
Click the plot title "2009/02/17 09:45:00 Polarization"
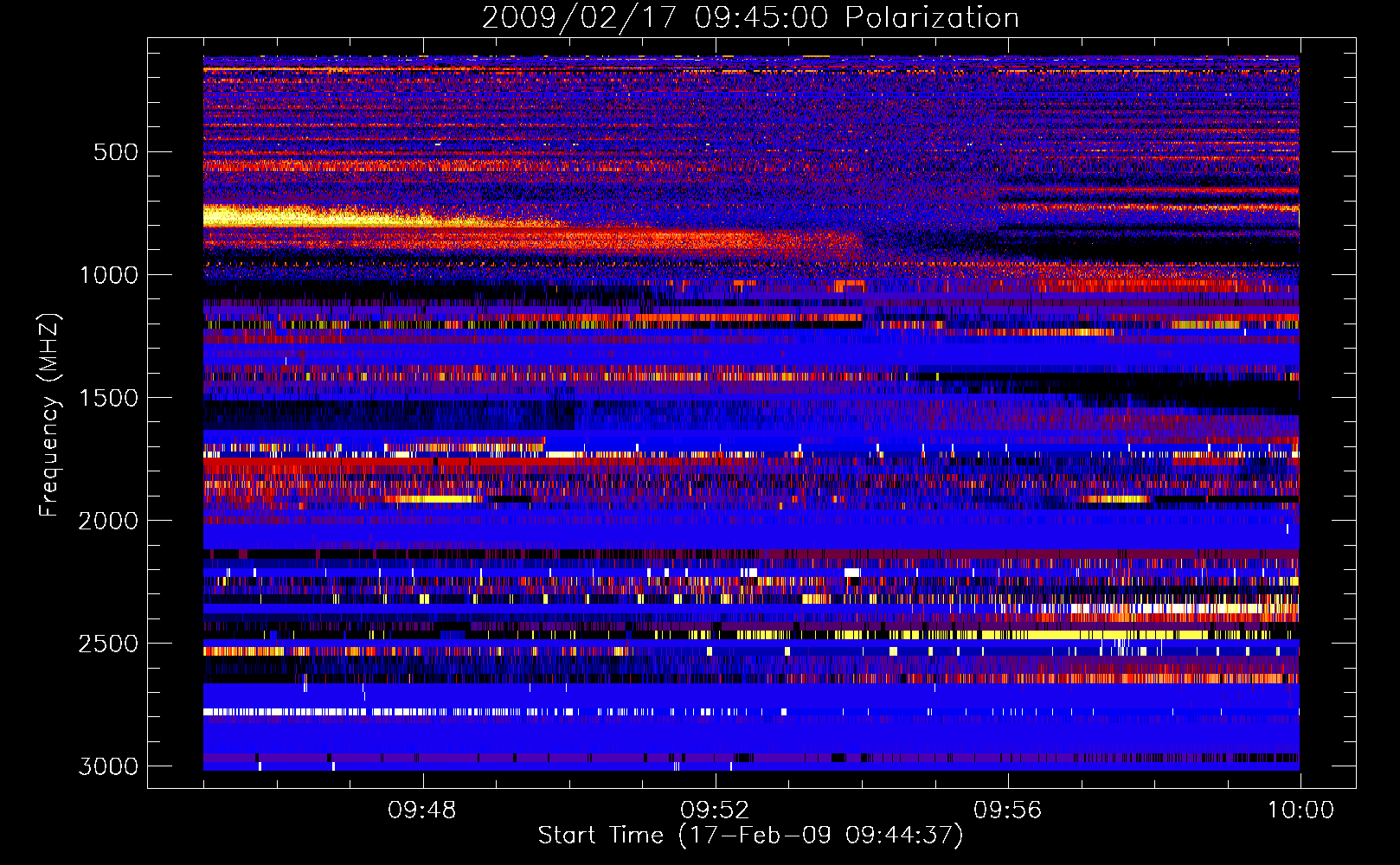pyautogui.click(x=750, y=17)
